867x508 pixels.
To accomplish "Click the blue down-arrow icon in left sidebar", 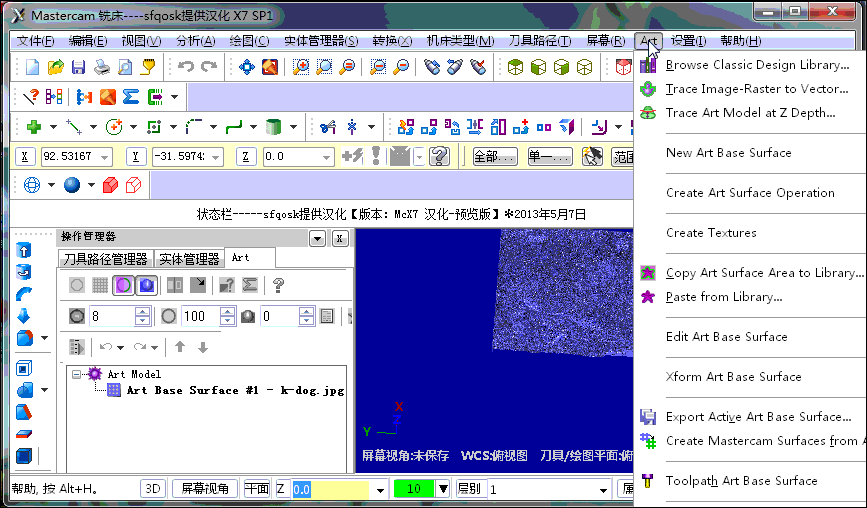I will click(x=24, y=316).
